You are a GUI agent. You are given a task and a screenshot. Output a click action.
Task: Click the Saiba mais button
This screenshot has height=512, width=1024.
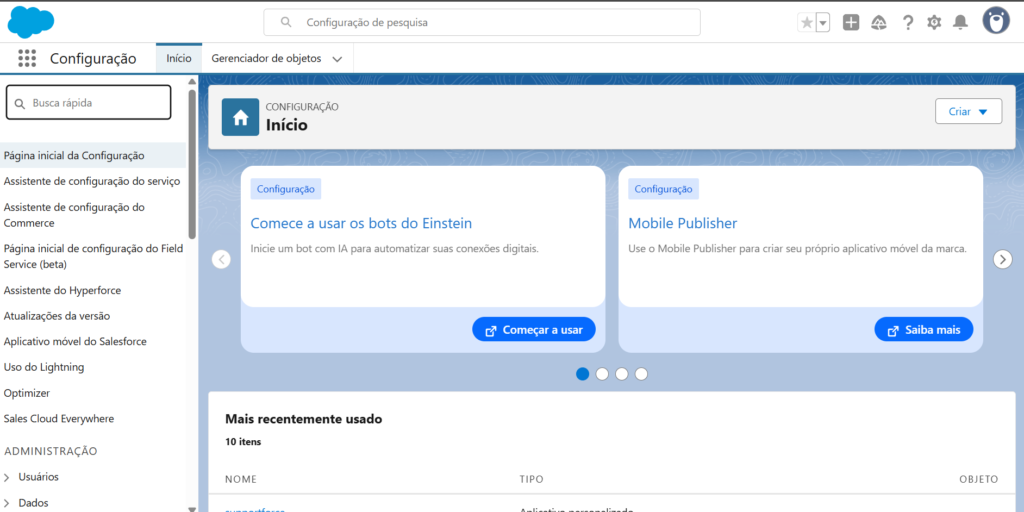click(923, 330)
